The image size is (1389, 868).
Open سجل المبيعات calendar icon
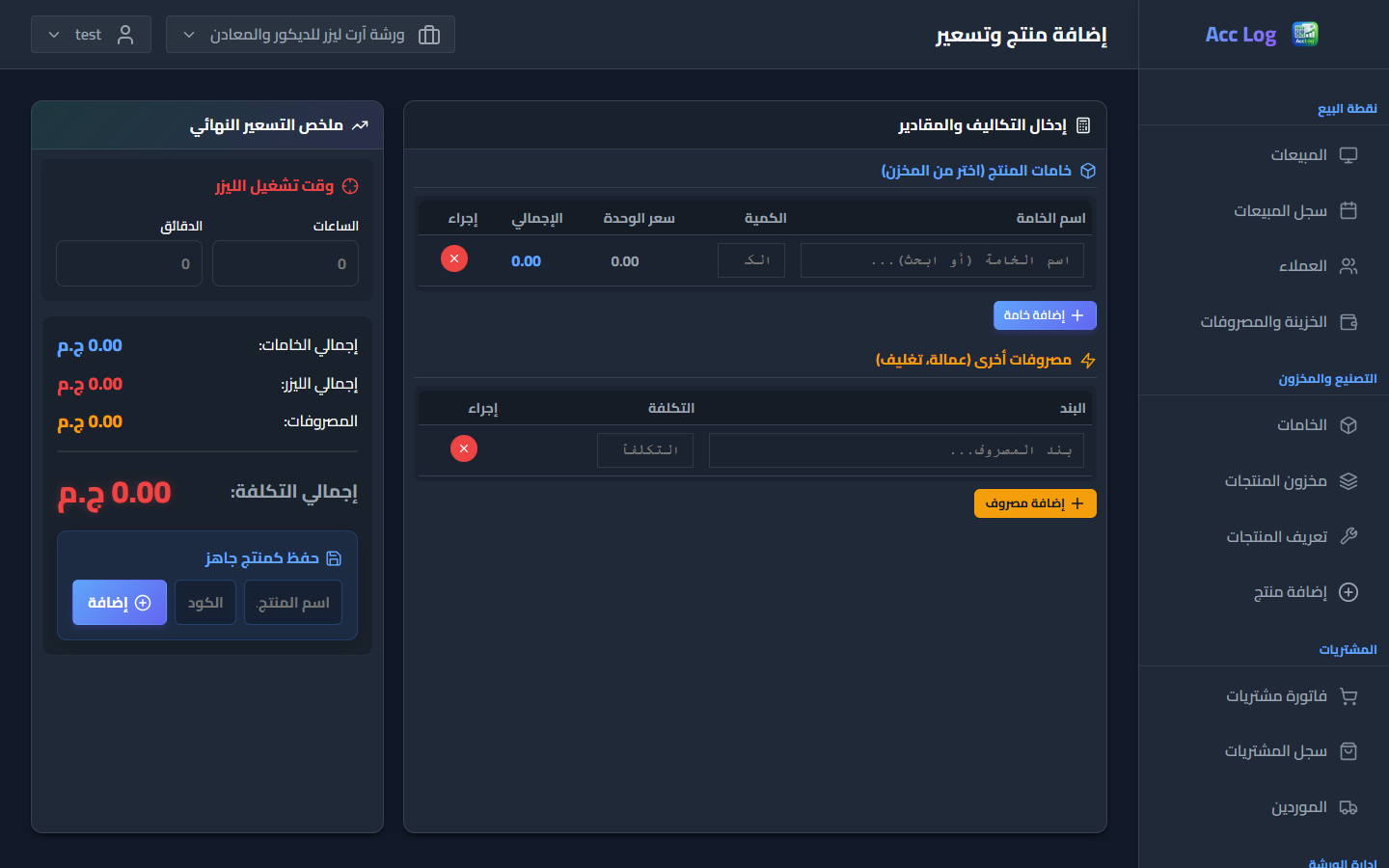pyautogui.click(x=1348, y=210)
